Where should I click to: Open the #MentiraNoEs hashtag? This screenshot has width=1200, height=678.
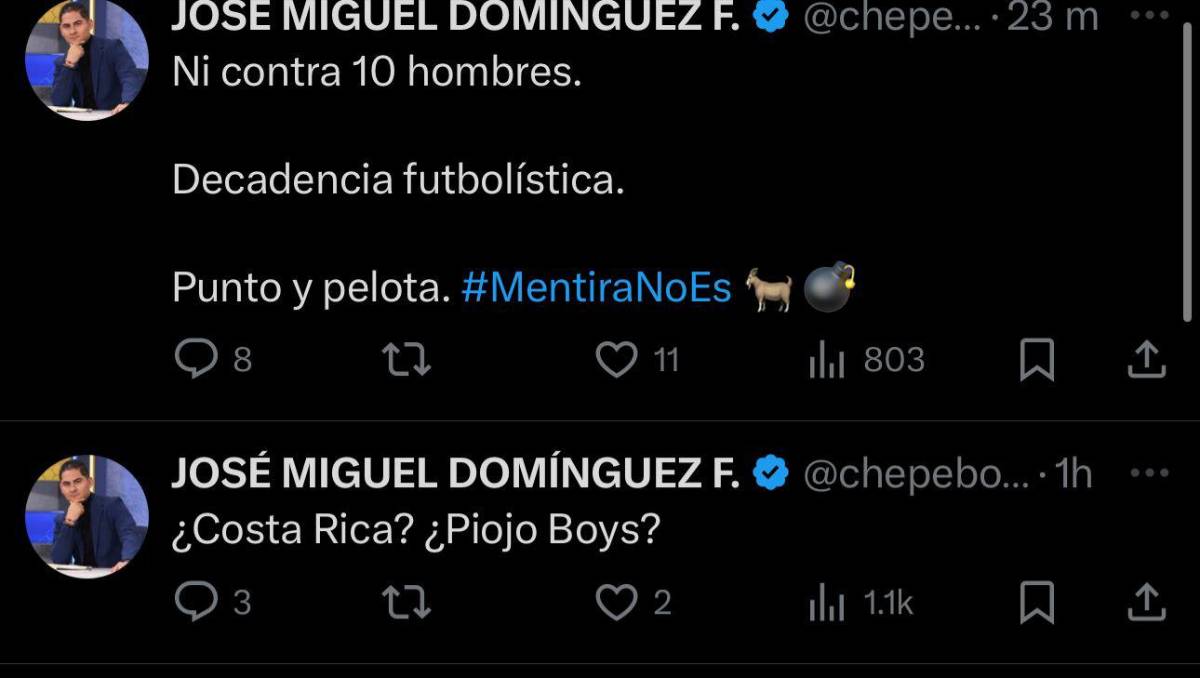(597, 289)
